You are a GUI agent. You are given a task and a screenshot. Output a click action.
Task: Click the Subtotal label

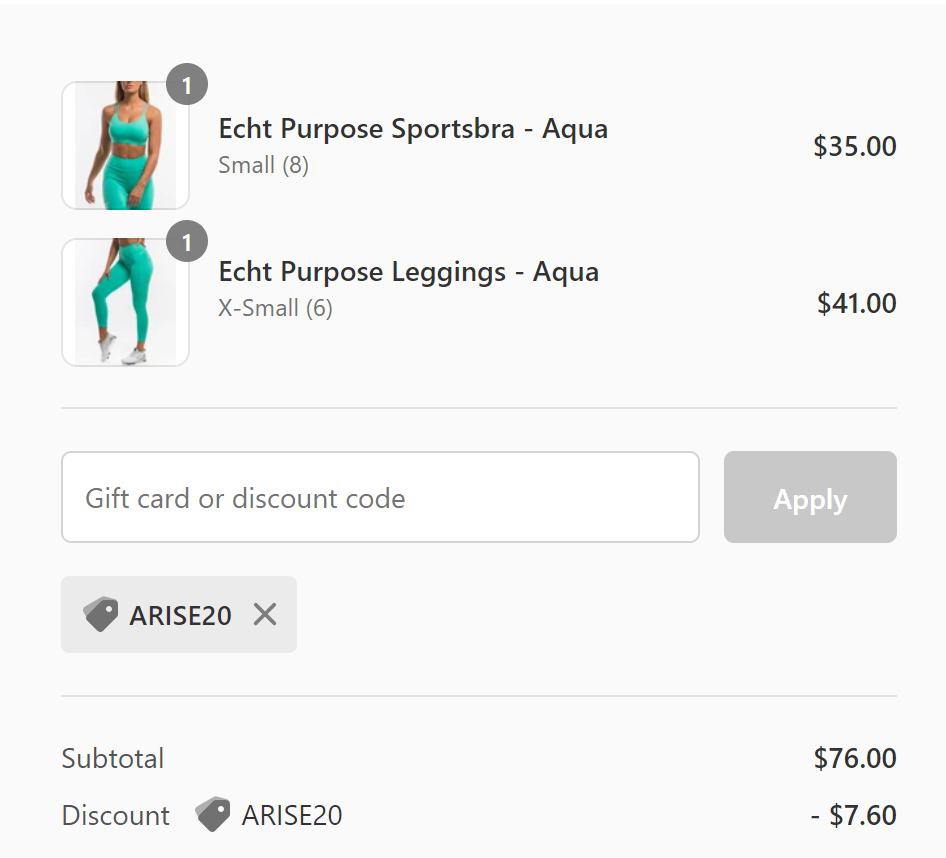click(113, 758)
